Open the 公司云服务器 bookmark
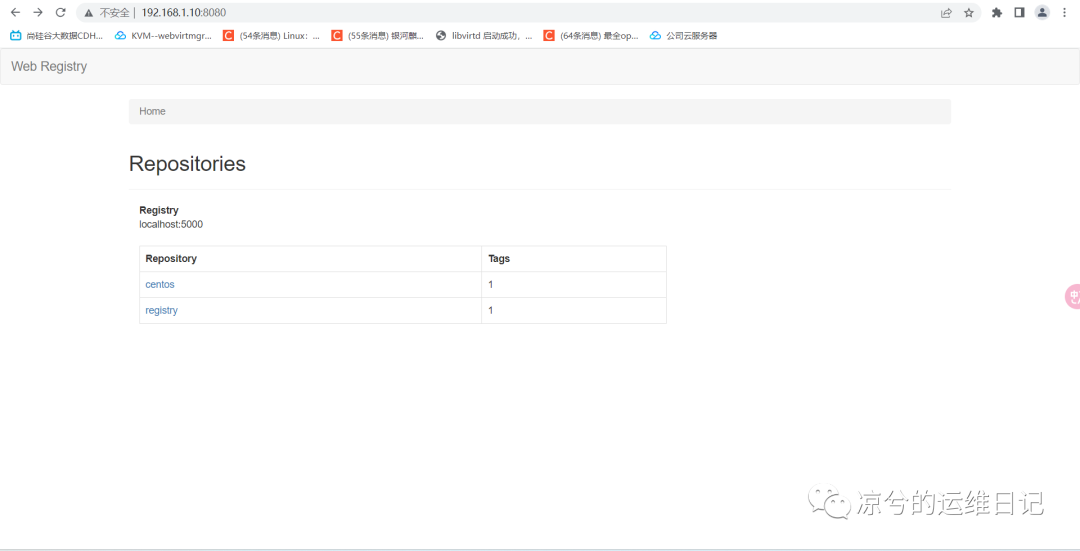This screenshot has height=551, width=1080. click(684, 36)
